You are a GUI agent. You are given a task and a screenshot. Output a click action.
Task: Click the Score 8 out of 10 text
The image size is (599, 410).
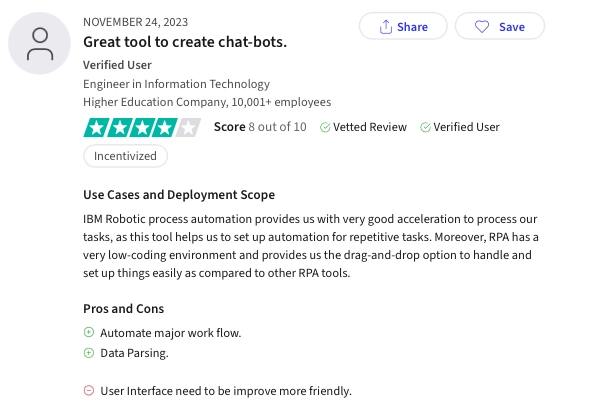tap(260, 127)
